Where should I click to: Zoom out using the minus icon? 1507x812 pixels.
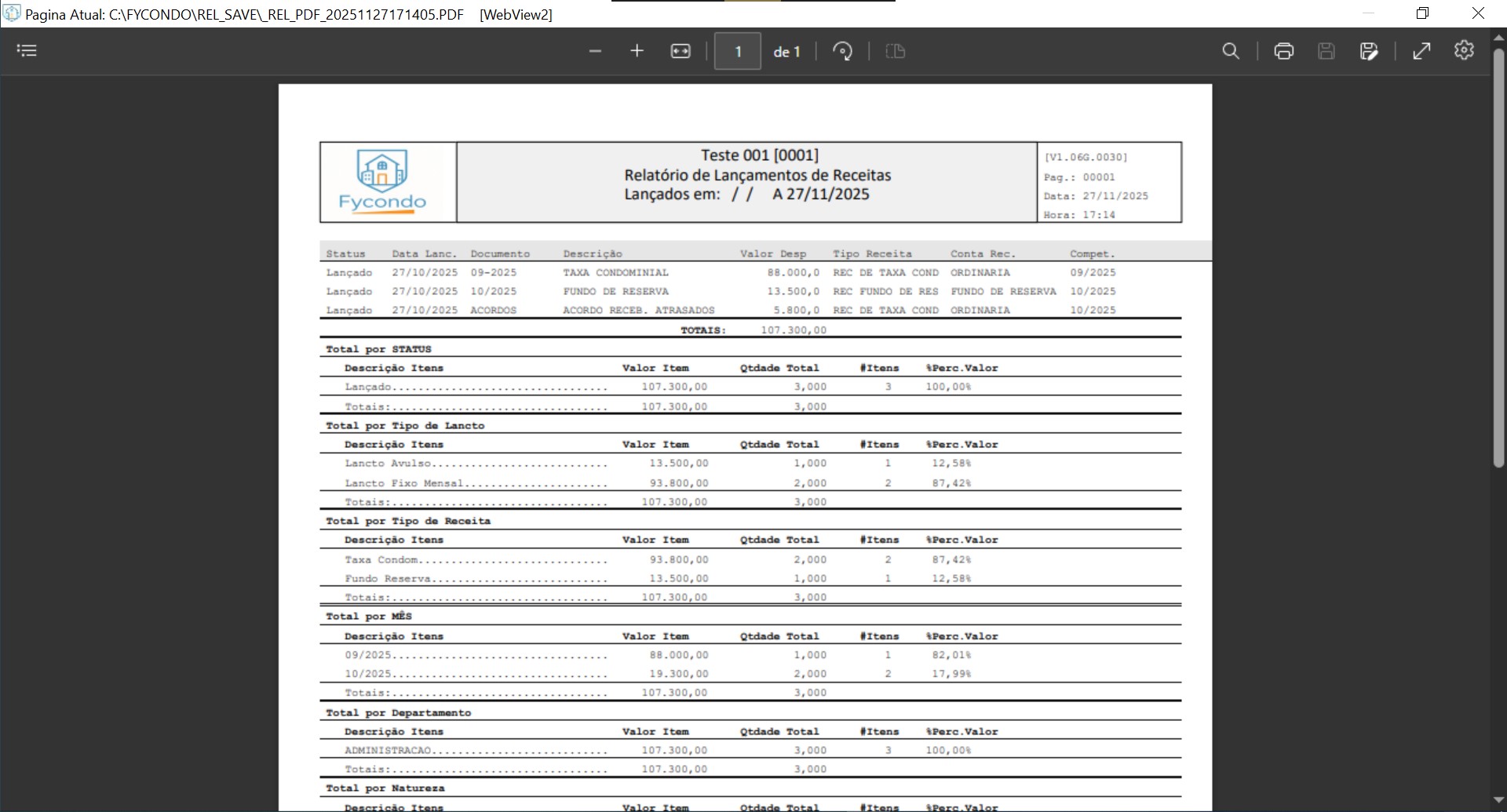[x=595, y=51]
